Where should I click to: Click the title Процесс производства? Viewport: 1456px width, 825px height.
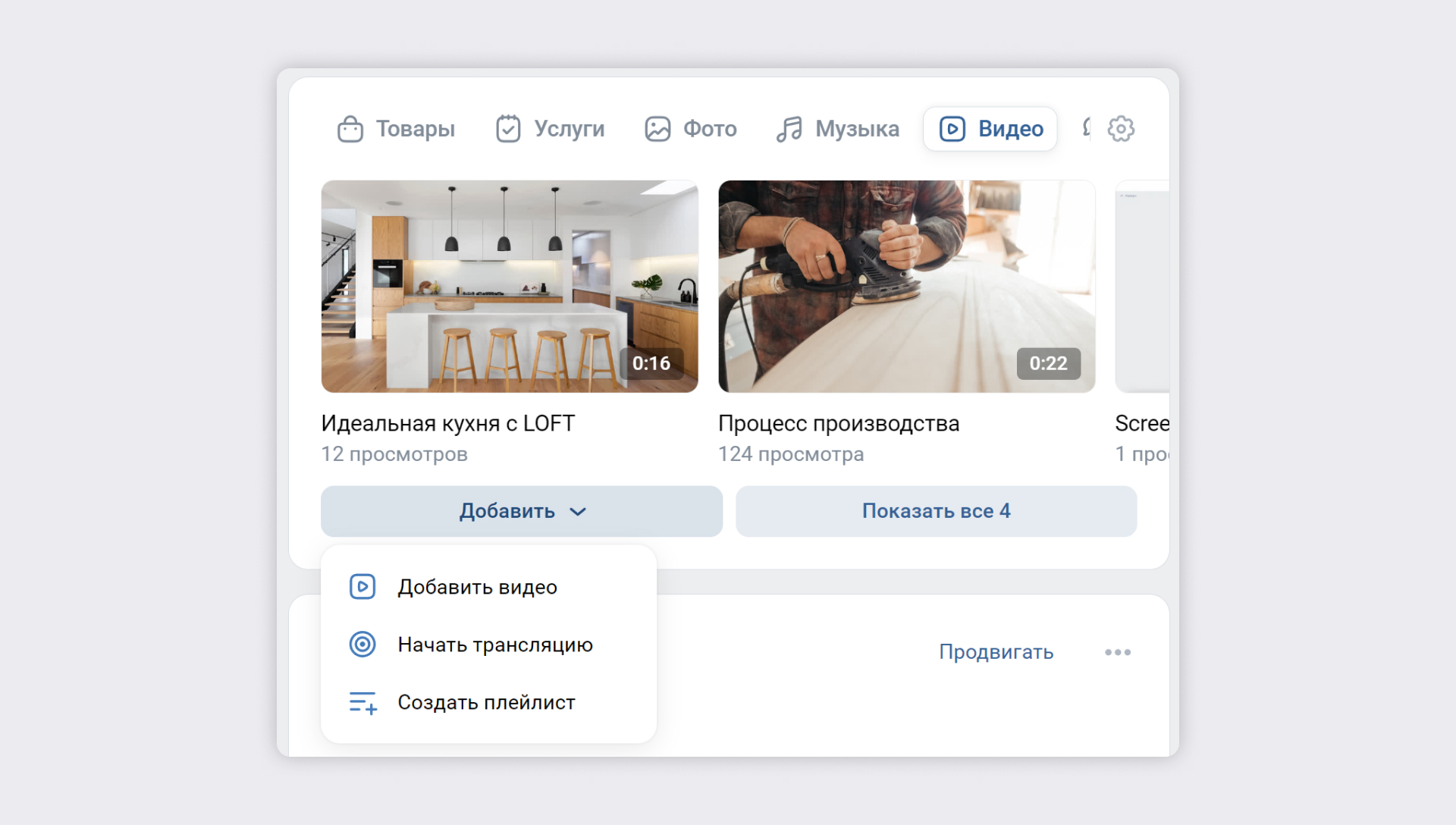[x=839, y=423]
